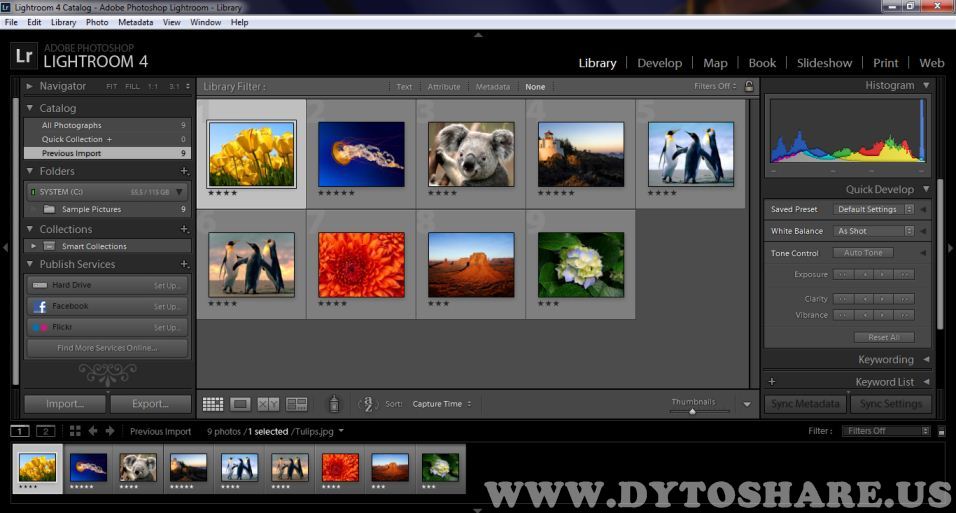Add a new folder with plus icon

pyautogui.click(x=184, y=171)
